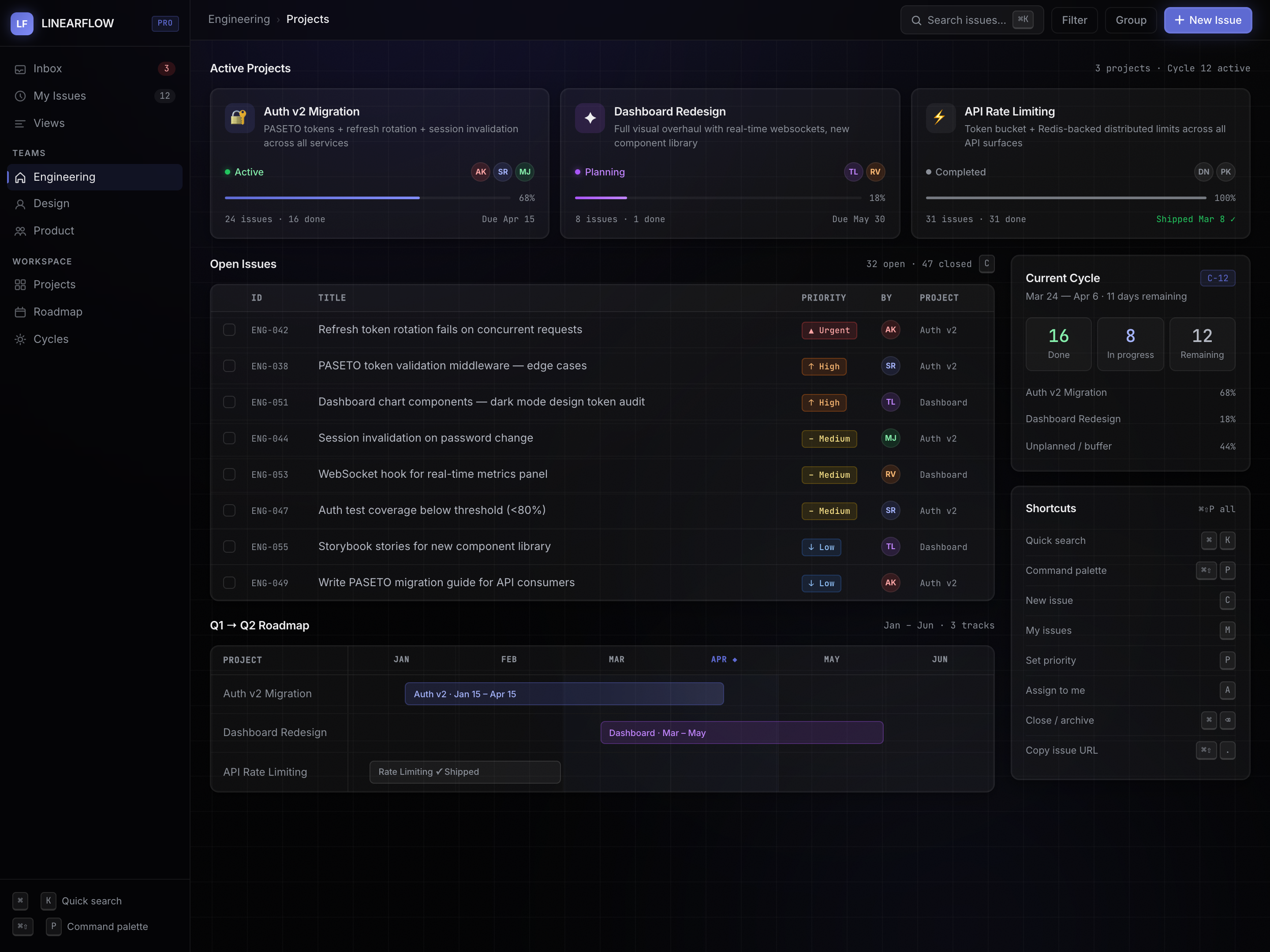This screenshot has width=1270, height=952.
Task: Check the checkbox for ENG-042
Action: (230, 329)
